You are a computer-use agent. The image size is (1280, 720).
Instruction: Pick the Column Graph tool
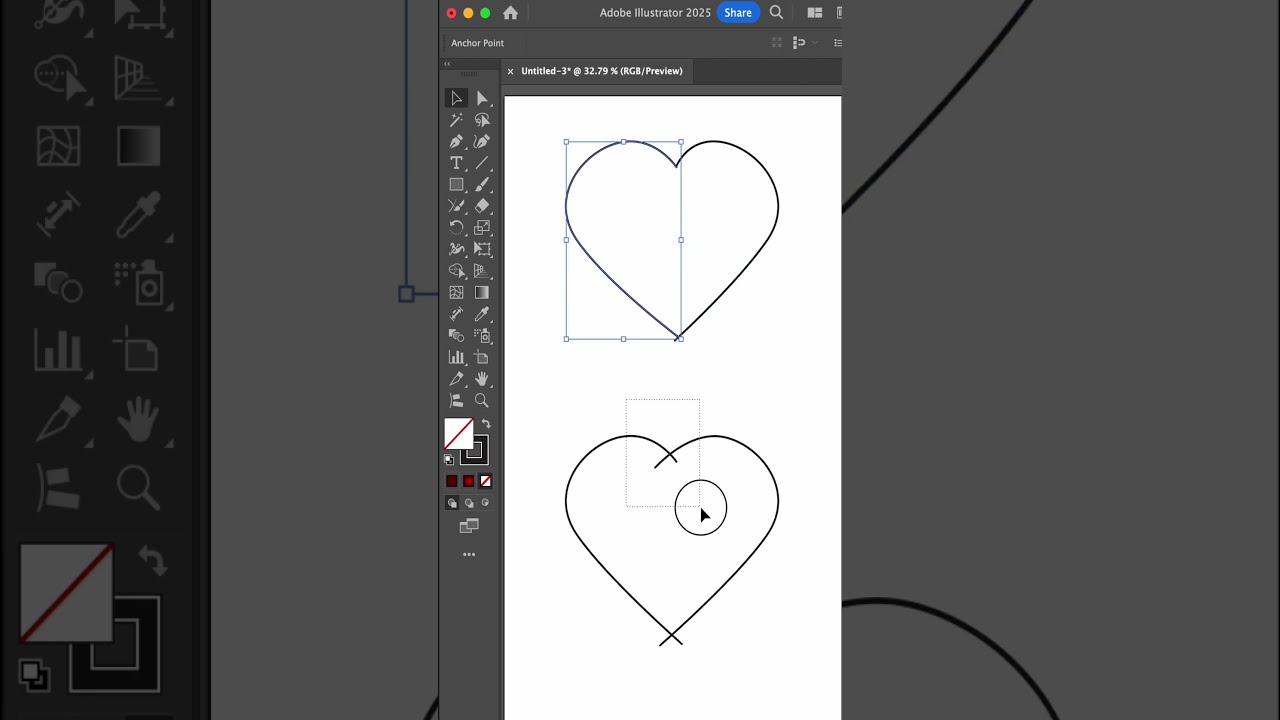[456, 357]
